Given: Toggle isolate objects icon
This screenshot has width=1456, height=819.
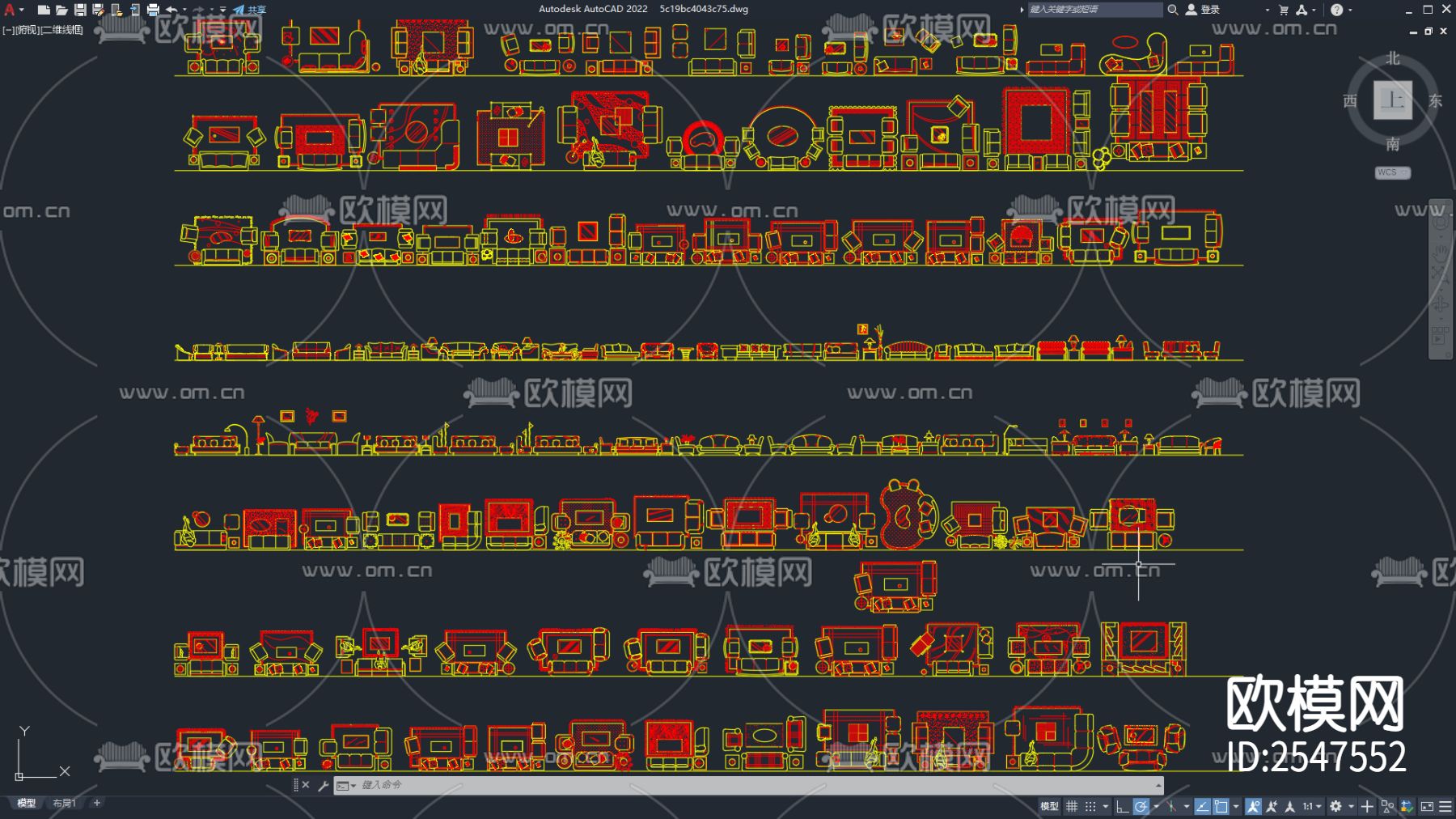Looking at the screenshot, I should [x=1387, y=807].
